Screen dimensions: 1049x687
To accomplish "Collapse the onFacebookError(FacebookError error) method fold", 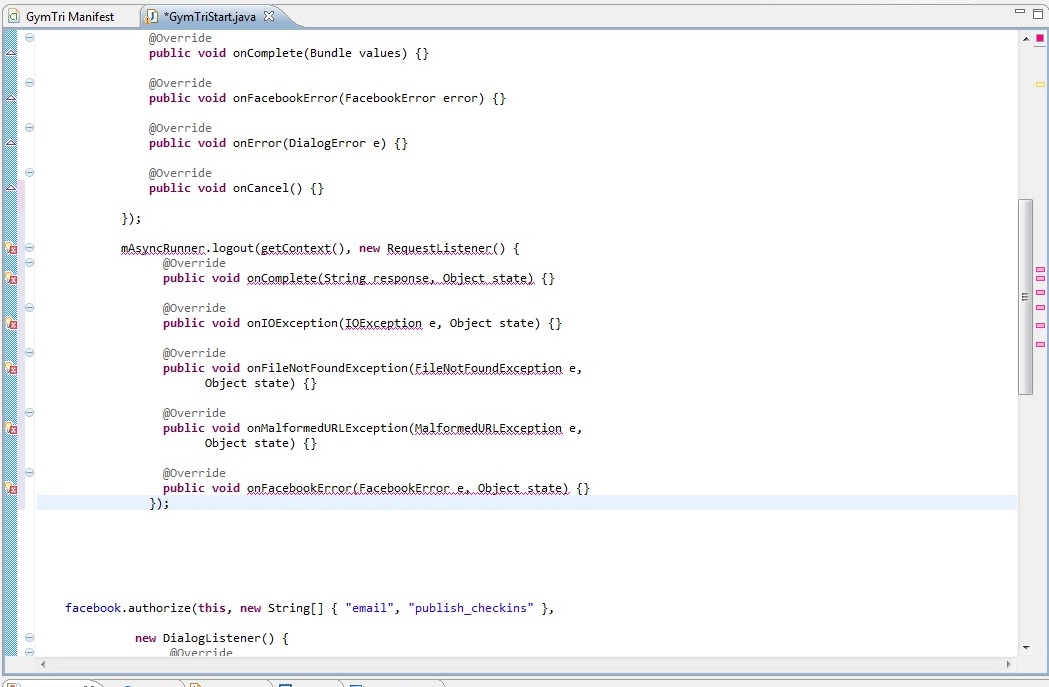I will tap(29, 83).
